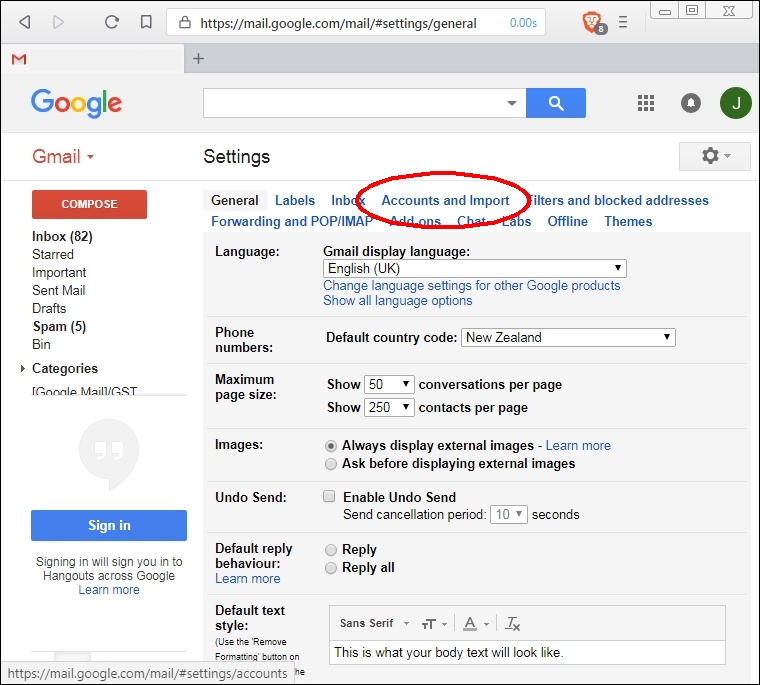
Task: Click the Hangouts quote bubble icon
Action: click(109, 453)
